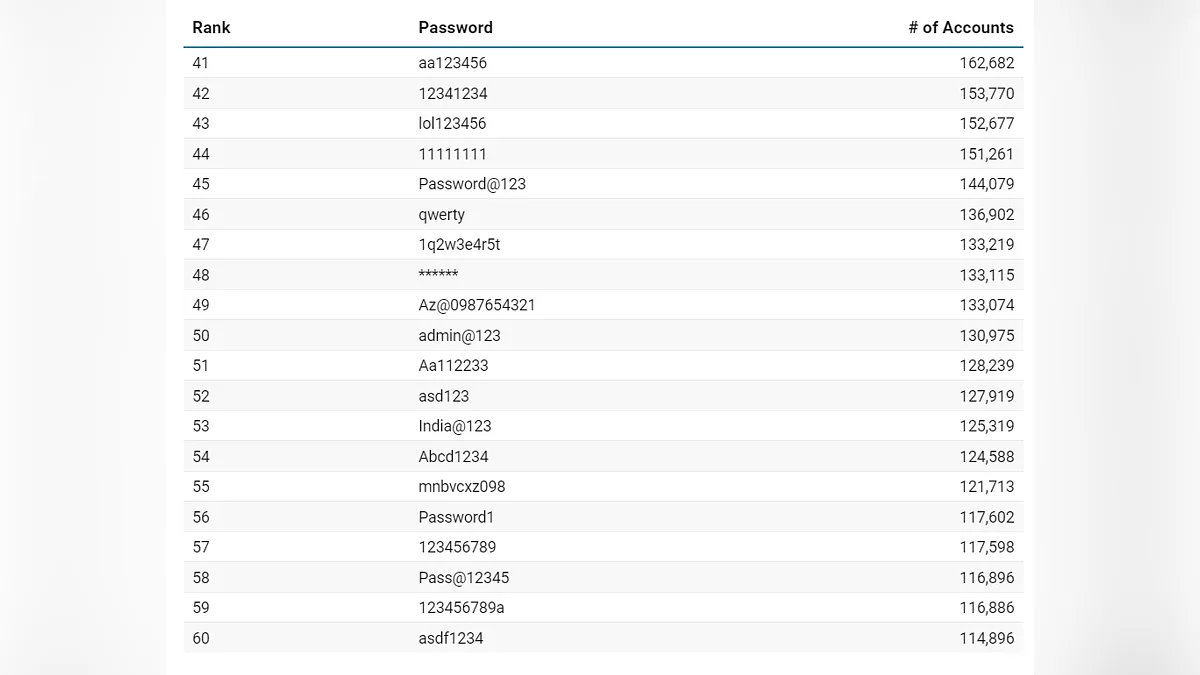Image resolution: width=1200 pixels, height=675 pixels.
Task: Select the India@123 password cell
Action: (x=454, y=426)
